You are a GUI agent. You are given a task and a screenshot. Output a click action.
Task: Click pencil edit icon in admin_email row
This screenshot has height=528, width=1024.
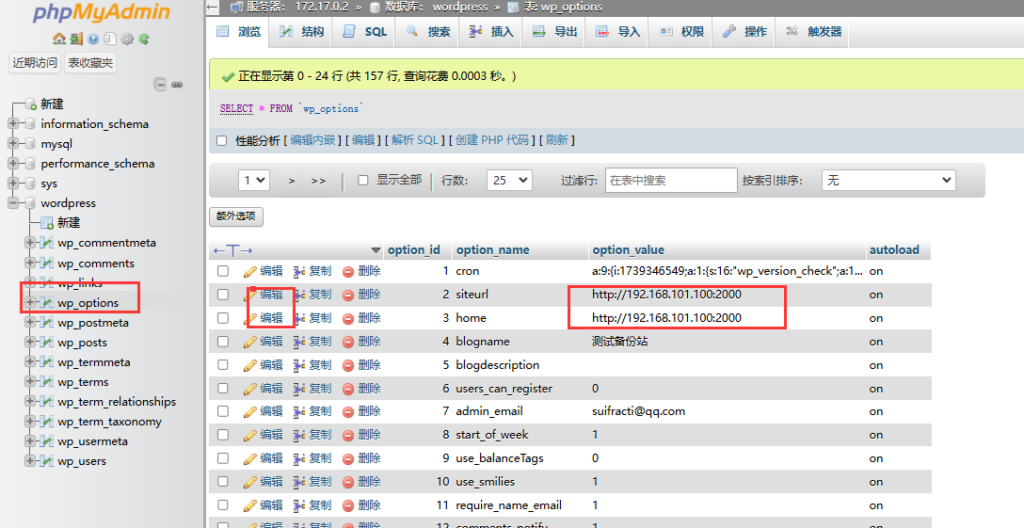click(x=250, y=412)
